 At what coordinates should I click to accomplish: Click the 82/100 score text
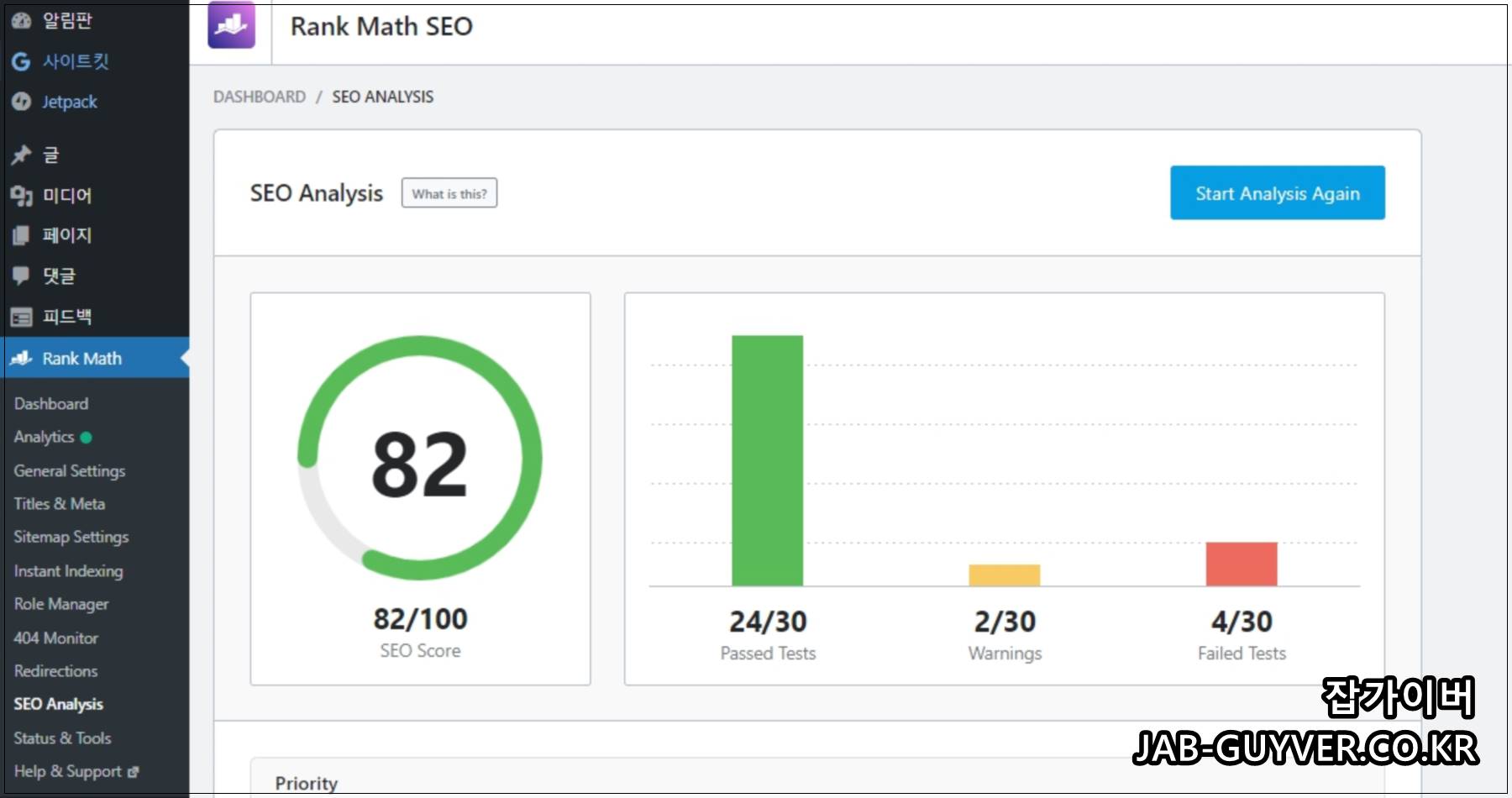coord(421,620)
